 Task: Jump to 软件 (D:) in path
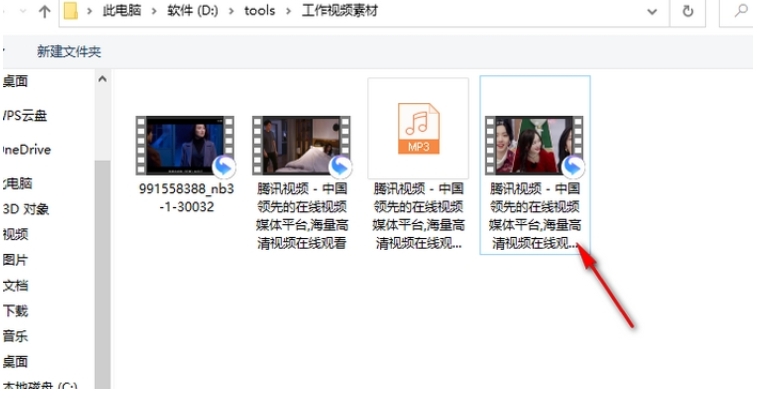coord(192,11)
